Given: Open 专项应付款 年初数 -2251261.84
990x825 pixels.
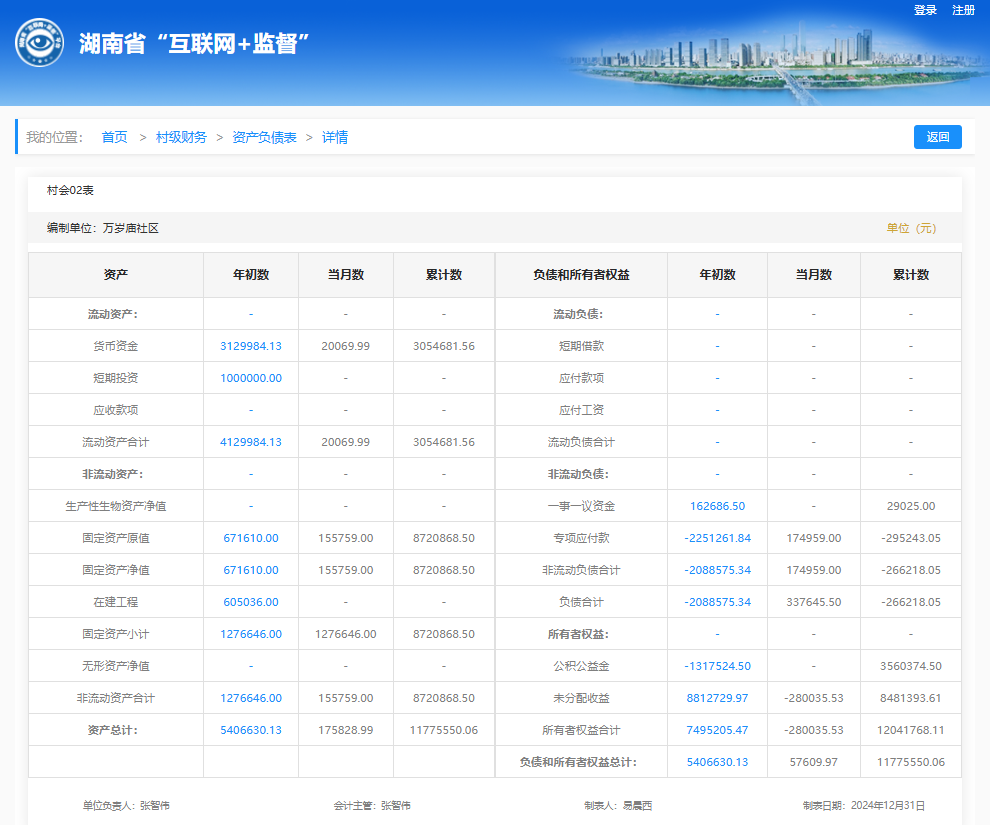Looking at the screenshot, I should (x=717, y=538).
